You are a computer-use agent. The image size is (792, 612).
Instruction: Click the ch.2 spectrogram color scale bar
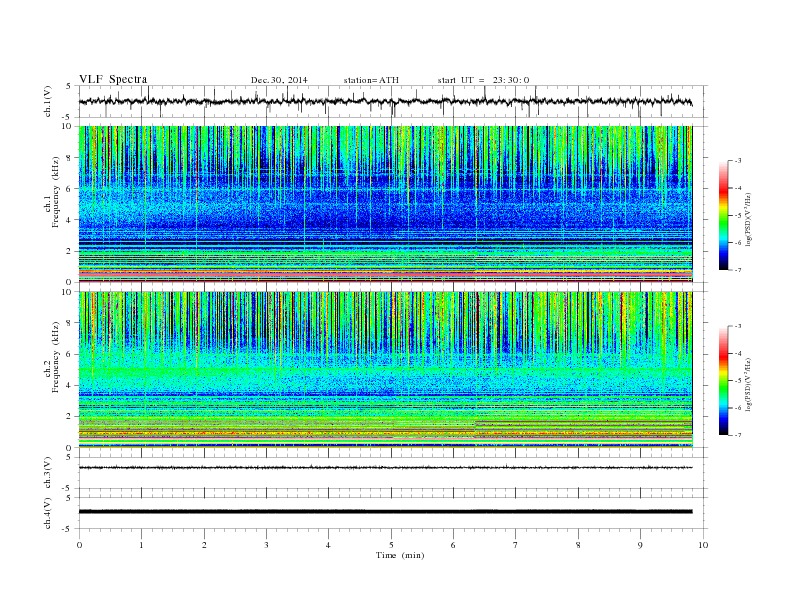[x=724, y=381]
